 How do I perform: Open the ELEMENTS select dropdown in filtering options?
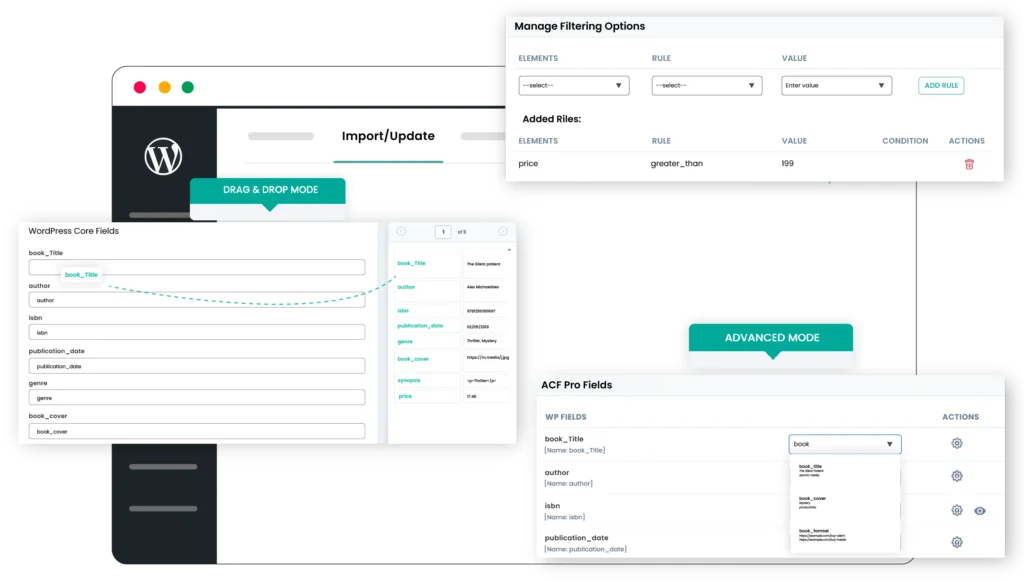click(574, 85)
